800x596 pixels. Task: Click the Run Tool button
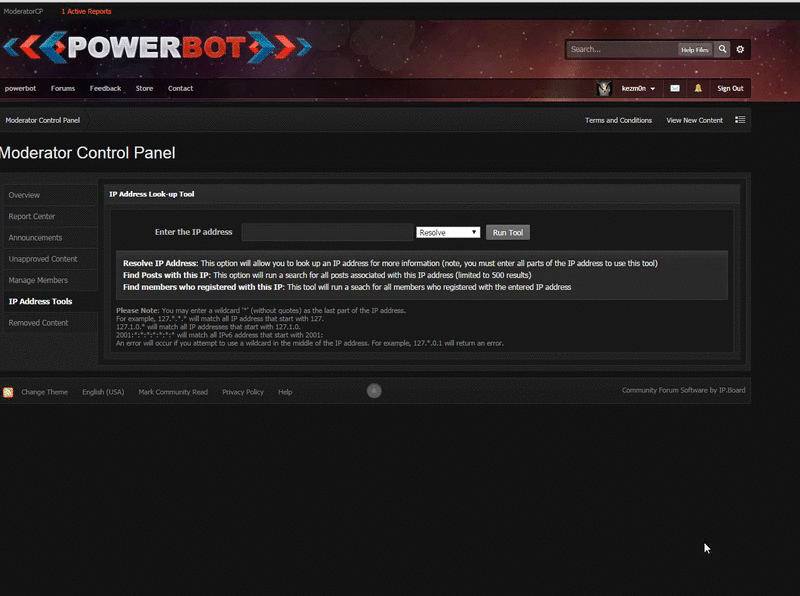[508, 232]
